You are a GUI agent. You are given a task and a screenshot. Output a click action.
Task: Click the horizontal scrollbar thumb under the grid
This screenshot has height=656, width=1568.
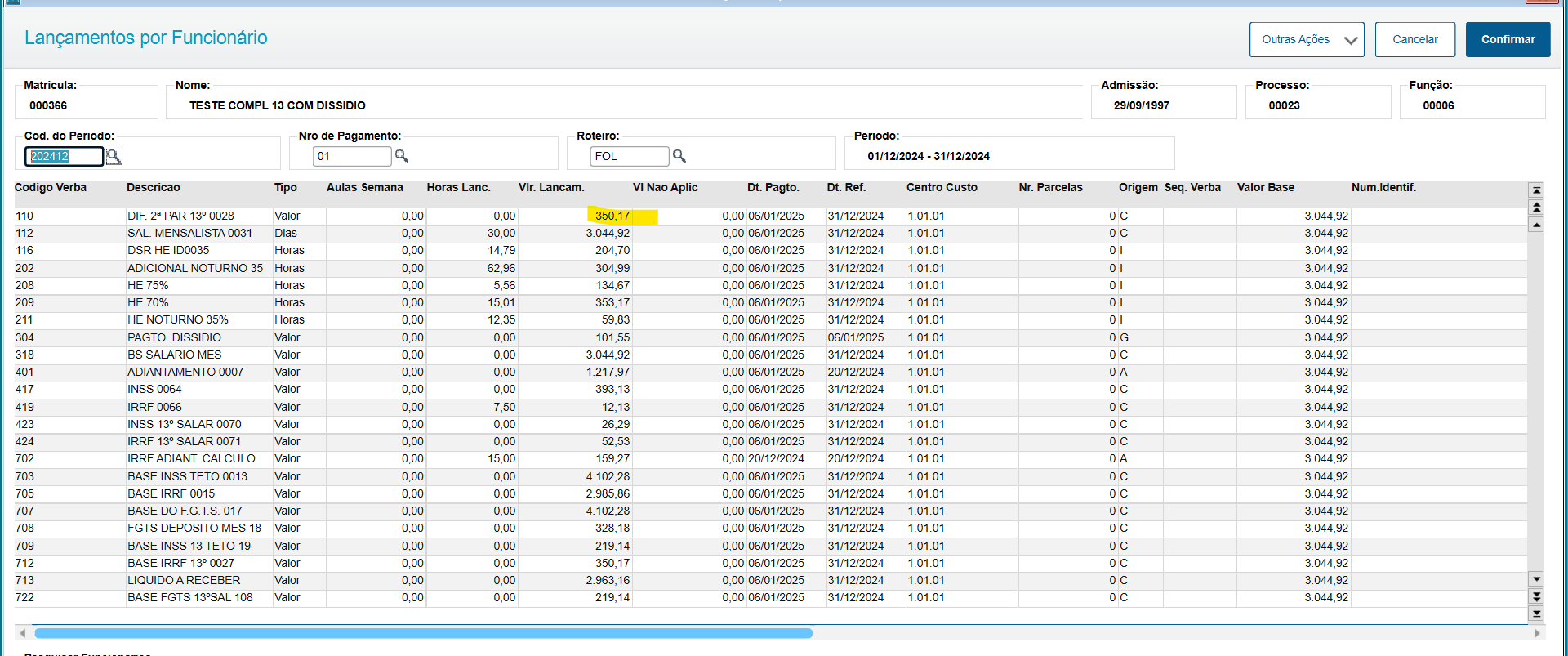pyautogui.click(x=423, y=633)
